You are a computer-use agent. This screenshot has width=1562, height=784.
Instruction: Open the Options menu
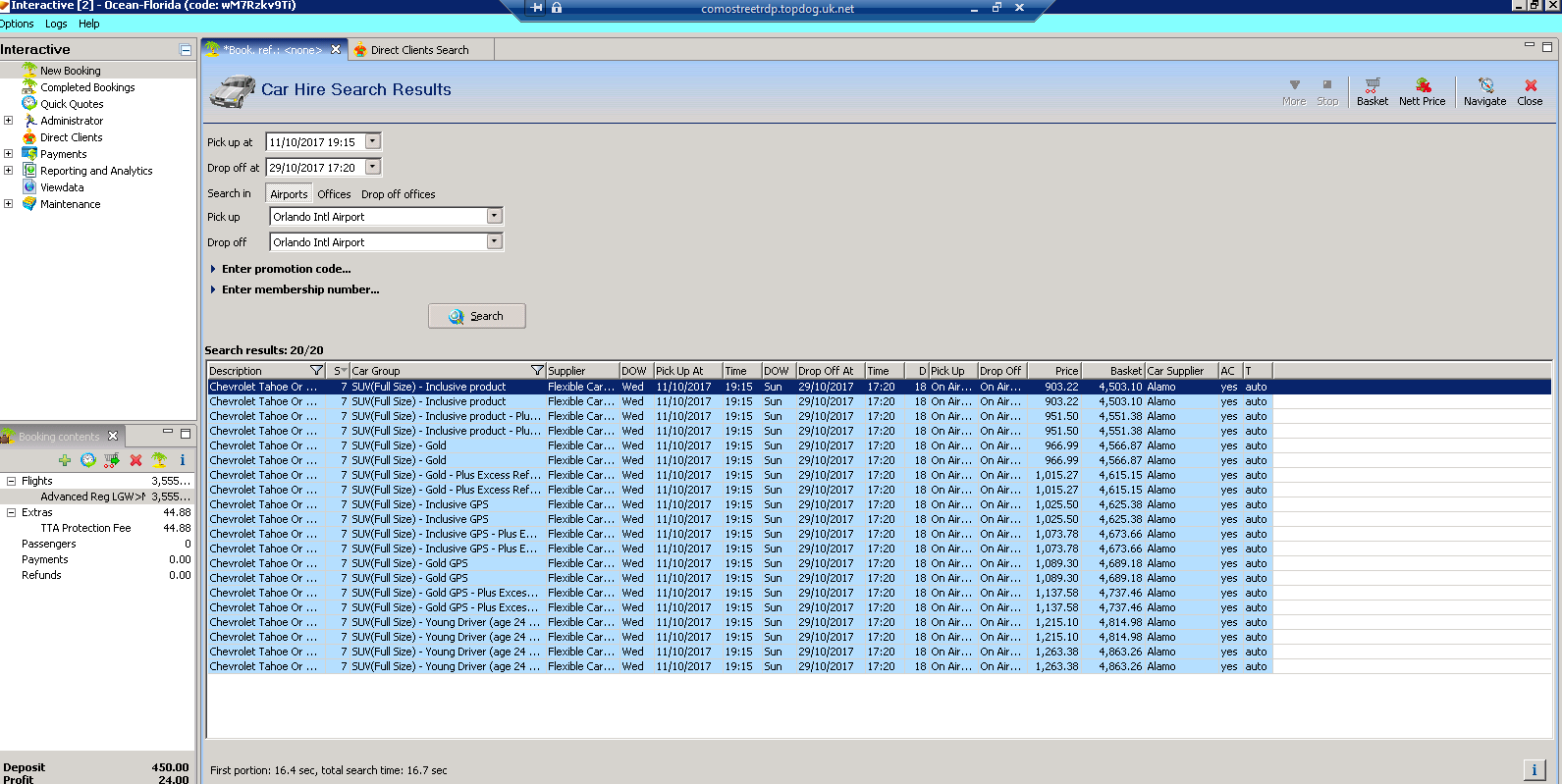(x=17, y=24)
